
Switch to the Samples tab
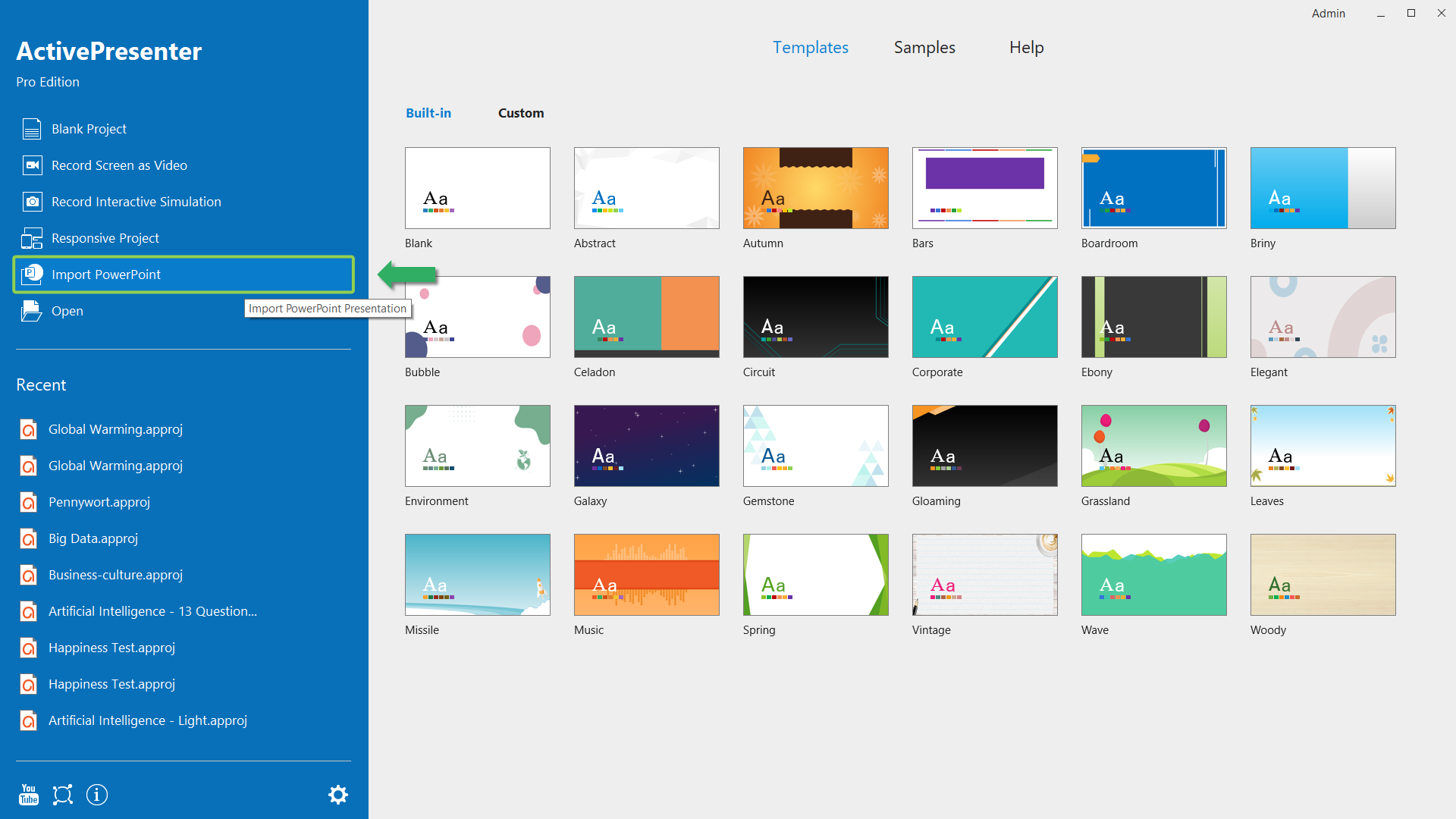(x=924, y=47)
